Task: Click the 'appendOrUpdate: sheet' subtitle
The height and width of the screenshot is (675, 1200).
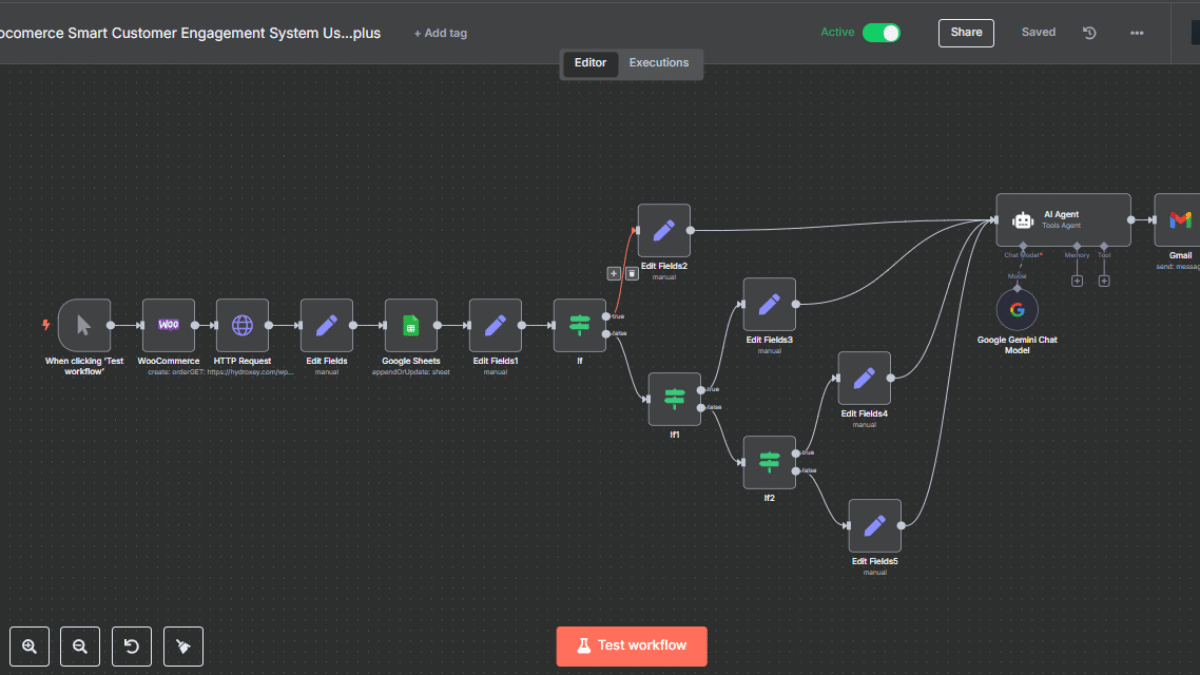Action: pos(411,372)
